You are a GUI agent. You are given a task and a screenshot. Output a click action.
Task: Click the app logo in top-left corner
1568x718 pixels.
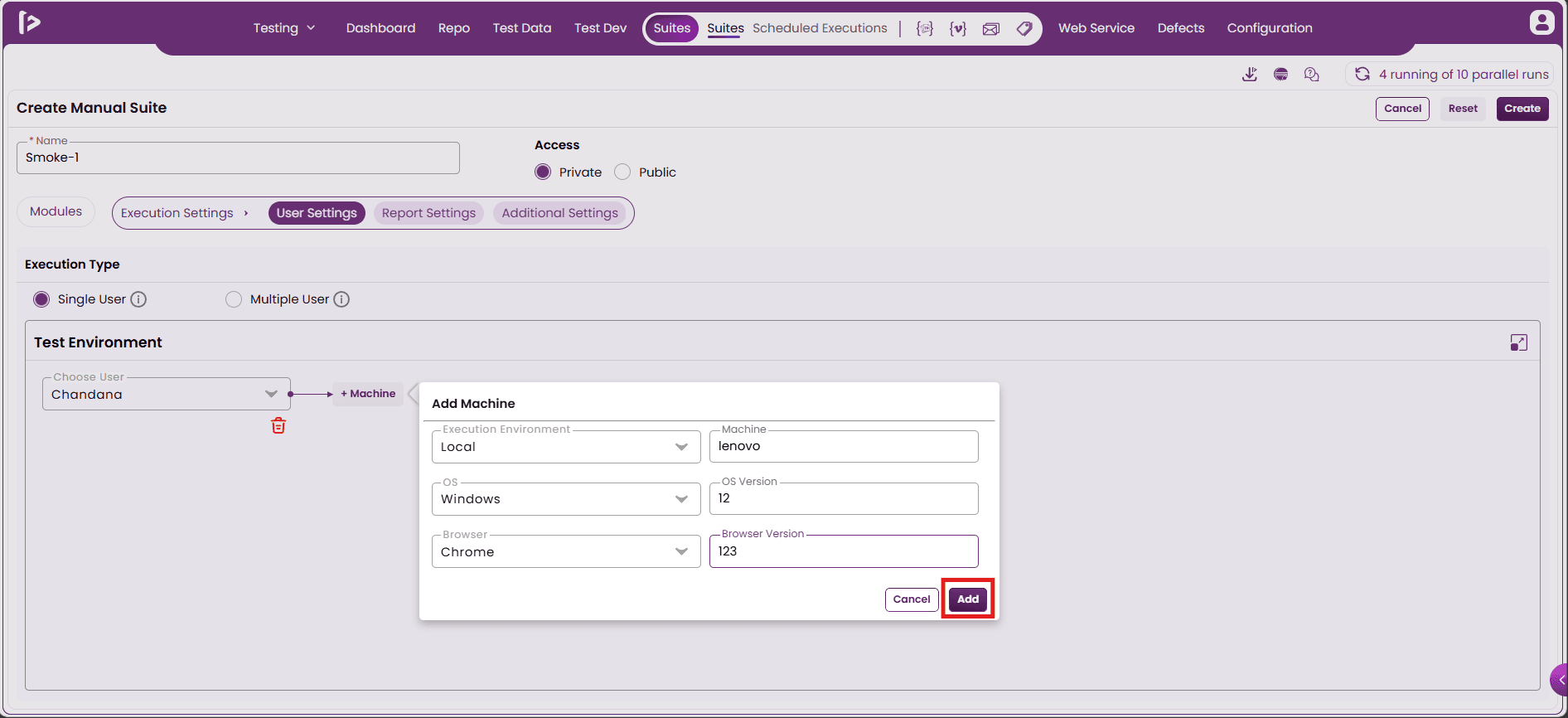(x=30, y=22)
